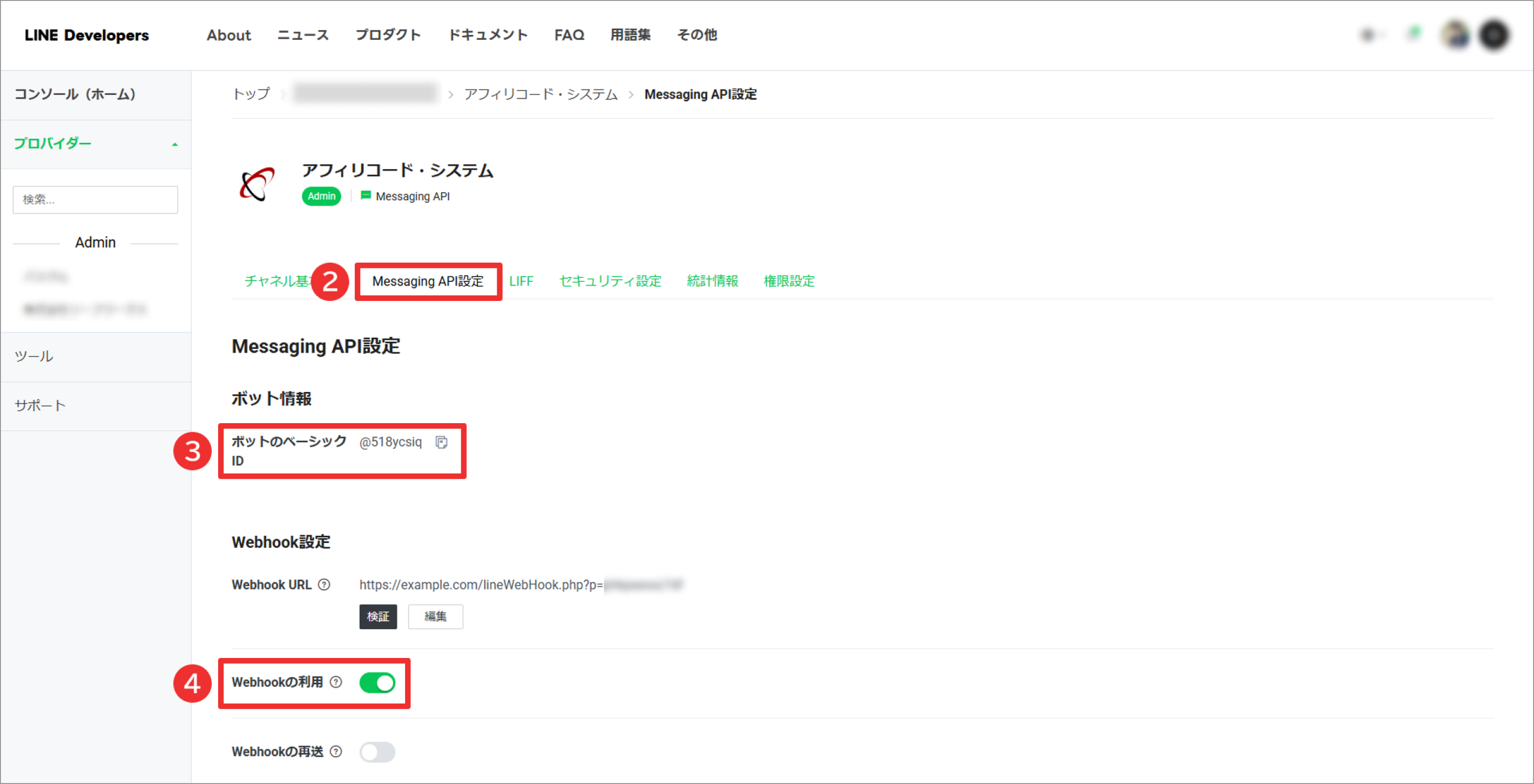
Task: Click the Webhook設定 heading
Action: click(281, 542)
